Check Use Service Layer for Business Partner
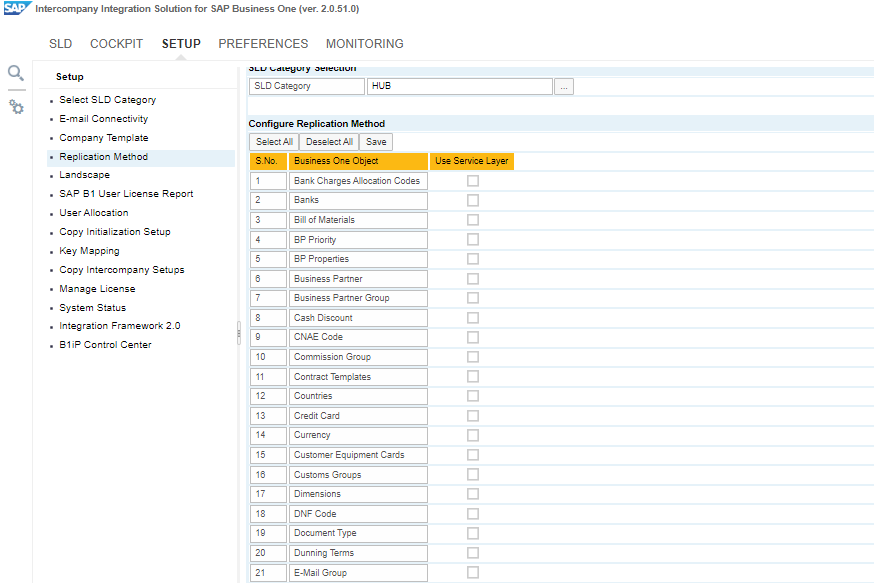874x583 pixels. coord(473,279)
